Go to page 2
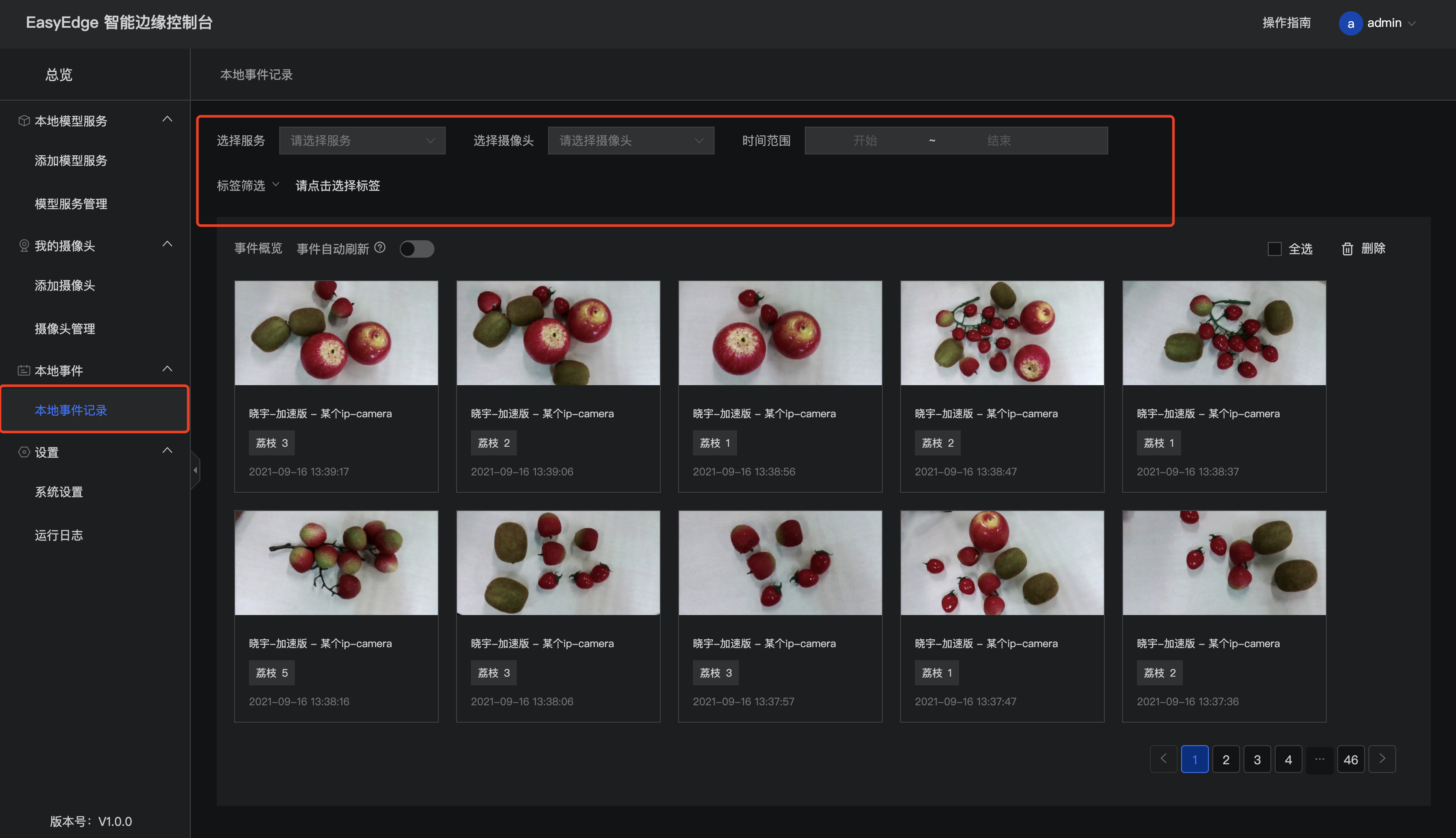 (x=1226, y=759)
